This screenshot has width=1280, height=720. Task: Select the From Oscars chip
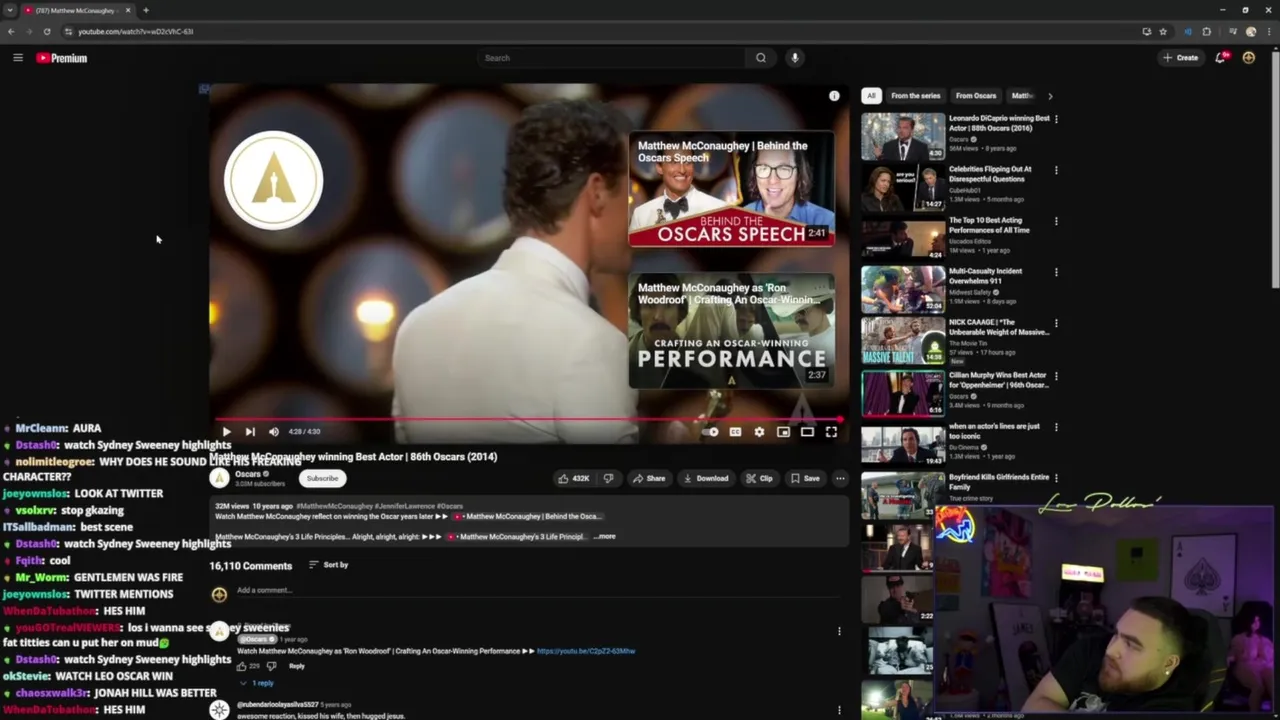[x=976, y=96]
